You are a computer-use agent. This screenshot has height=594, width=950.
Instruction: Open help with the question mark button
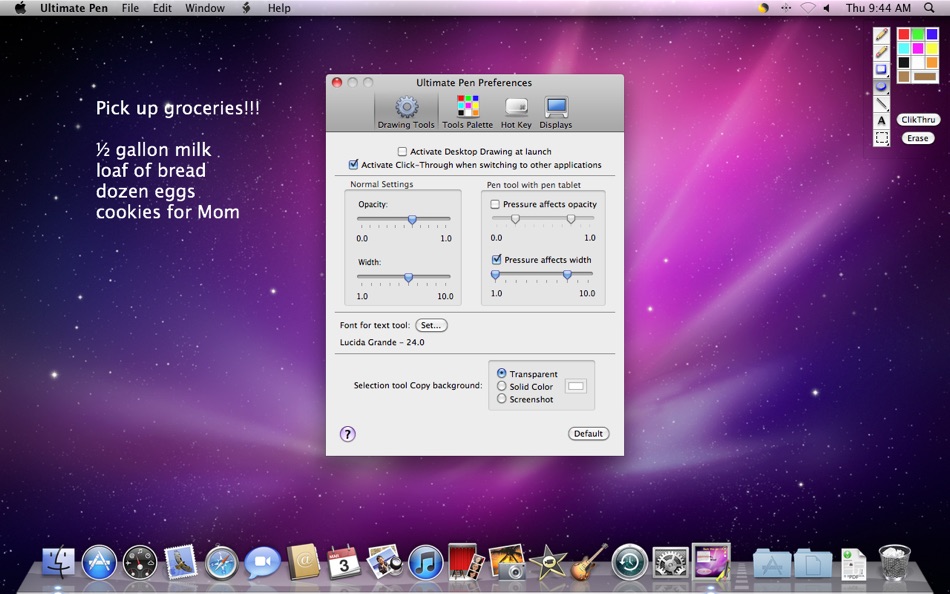(347, 434)
